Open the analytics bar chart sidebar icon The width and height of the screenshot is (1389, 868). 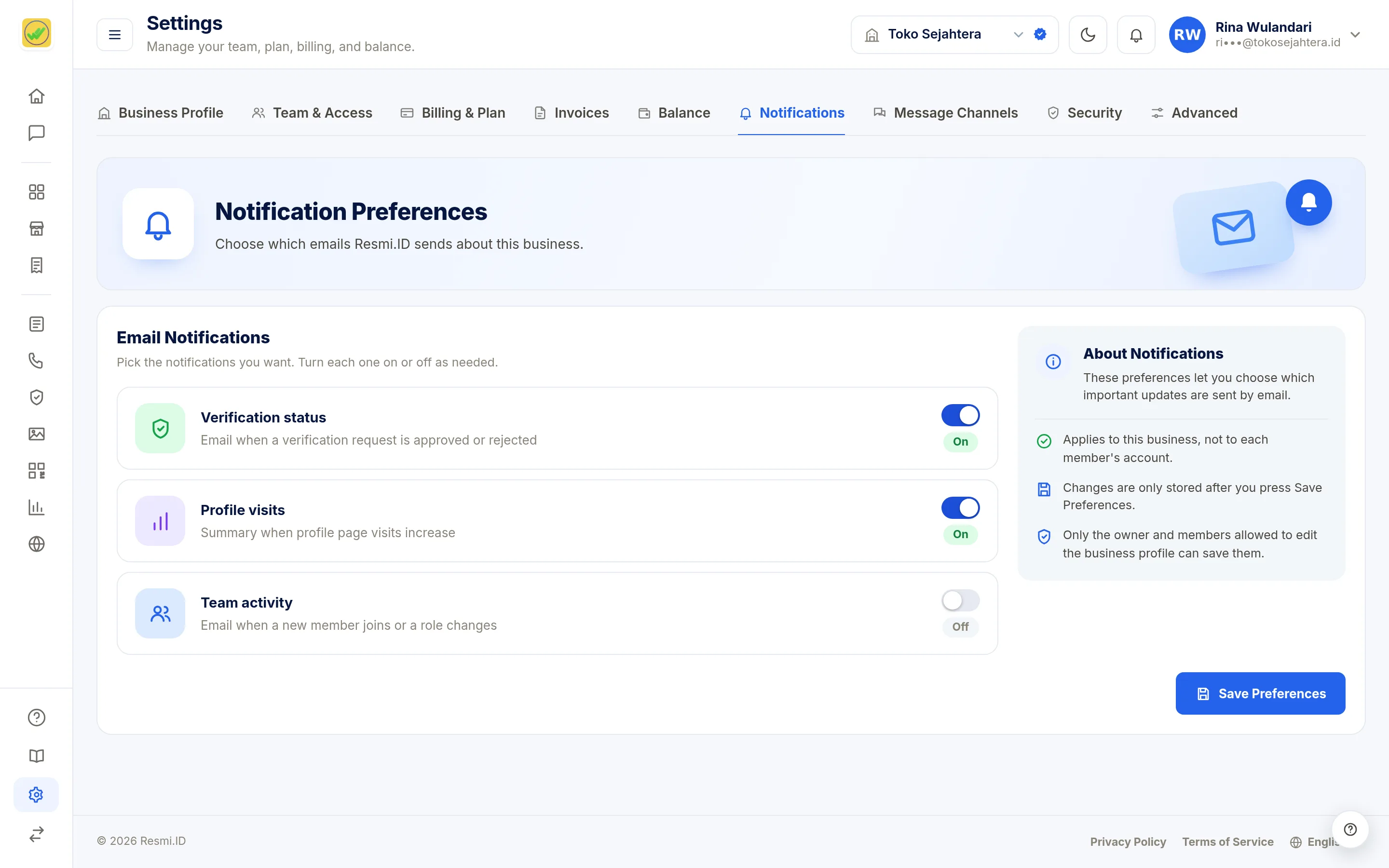point(36,507)
